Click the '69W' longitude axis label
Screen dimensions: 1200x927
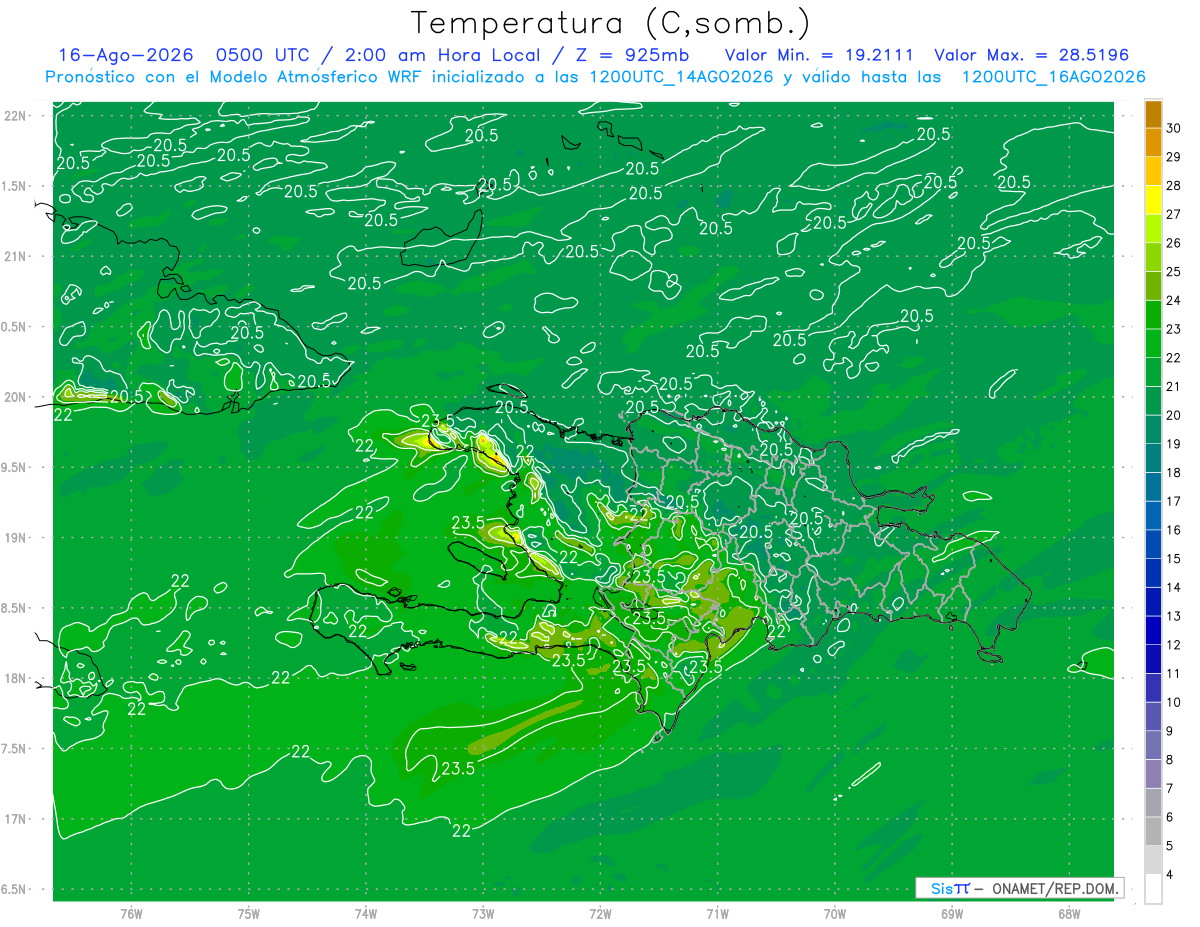(952, 914)
